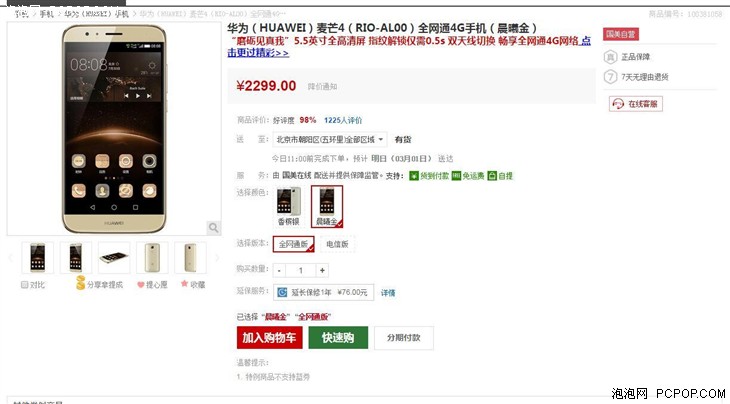Click the red 加入购物车 button
This screenshot has width=730, height=404.
pyautogui.click(x=270, y=337)
